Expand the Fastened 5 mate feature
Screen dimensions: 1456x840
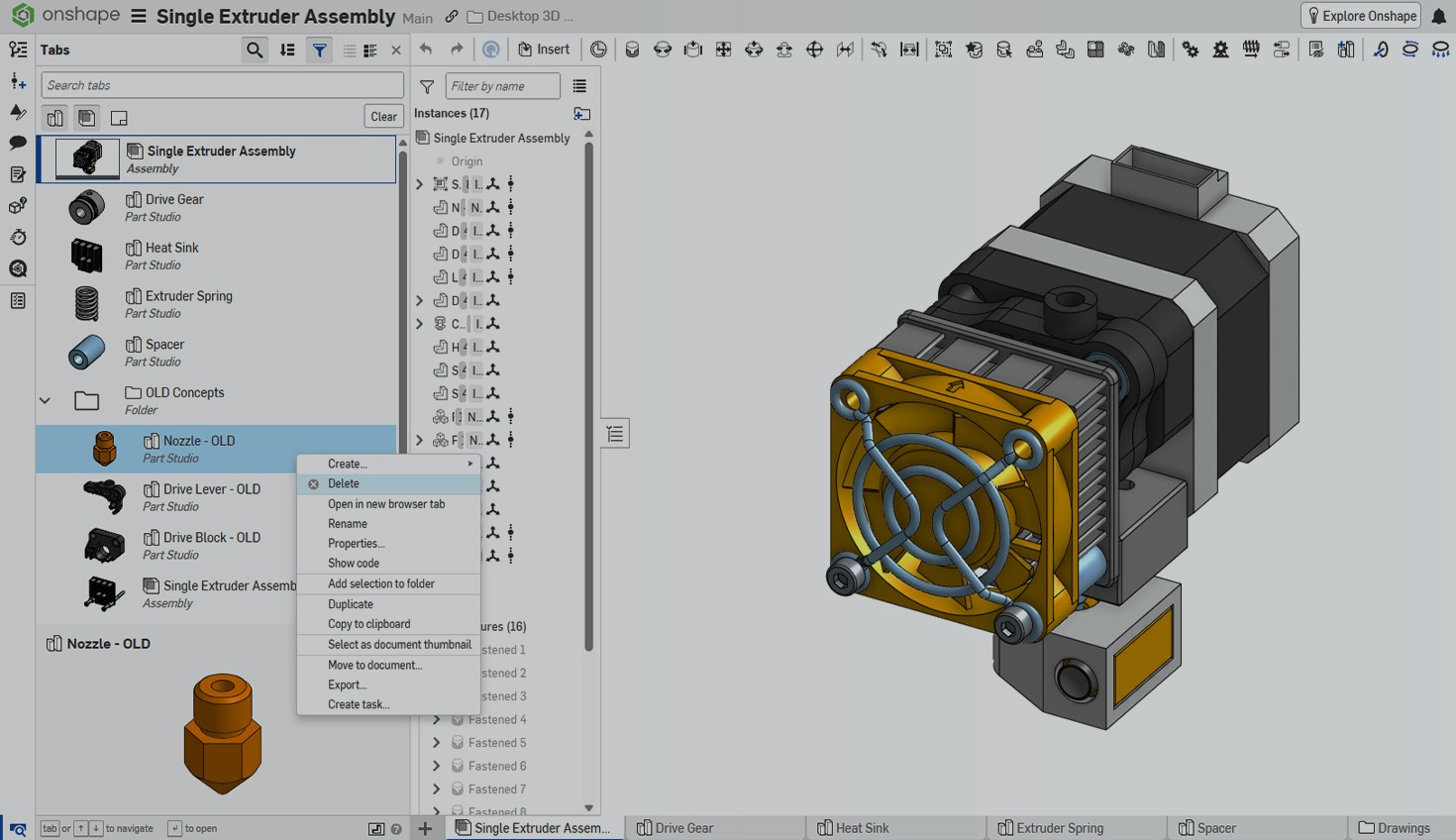(437, 743)
